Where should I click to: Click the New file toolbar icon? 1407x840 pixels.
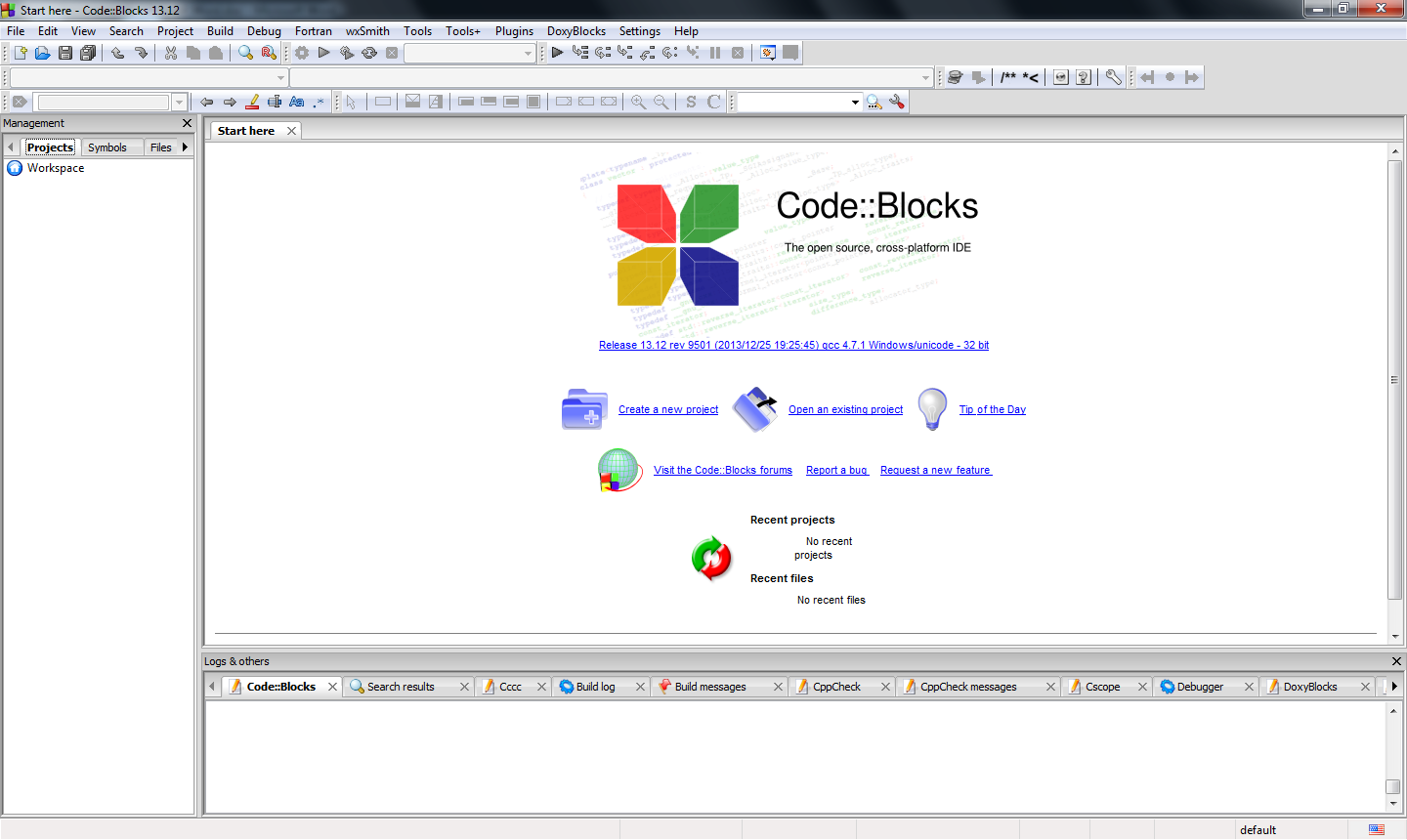(x=20, y=53)
